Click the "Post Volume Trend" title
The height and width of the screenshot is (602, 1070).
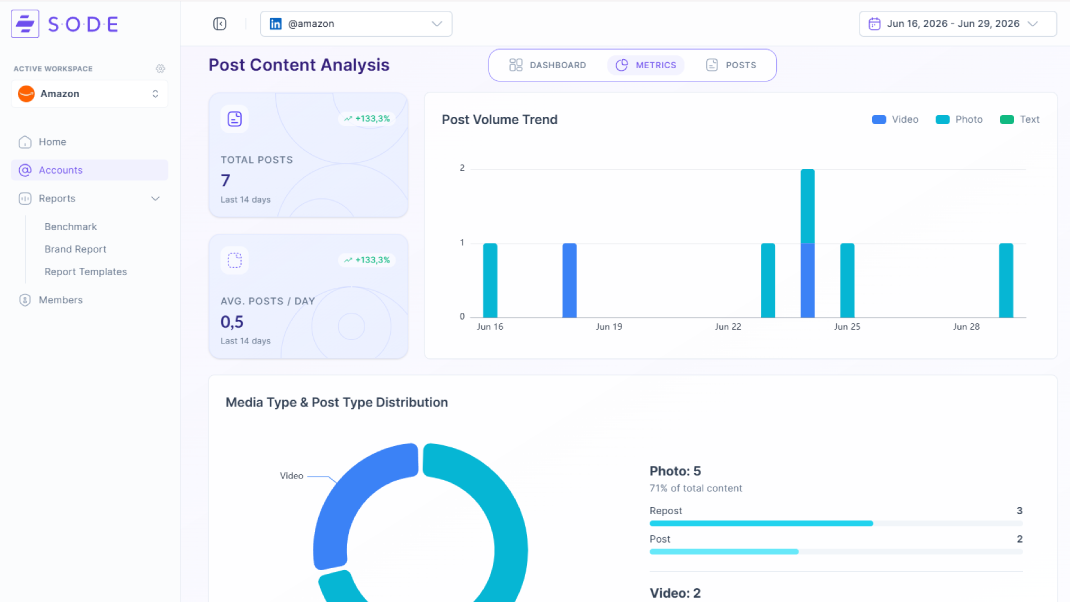pyautogui.click(x=500, y=119)
